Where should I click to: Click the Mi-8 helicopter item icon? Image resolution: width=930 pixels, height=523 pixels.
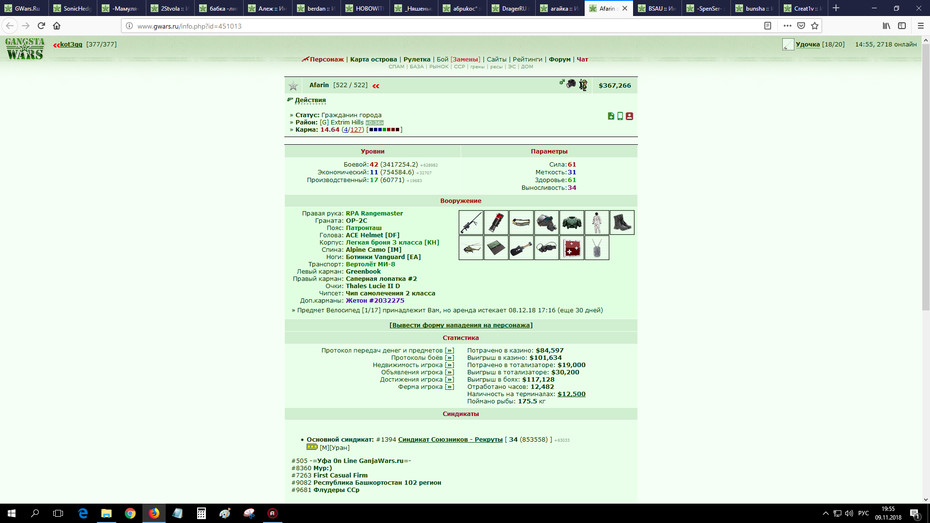point(471,248)
